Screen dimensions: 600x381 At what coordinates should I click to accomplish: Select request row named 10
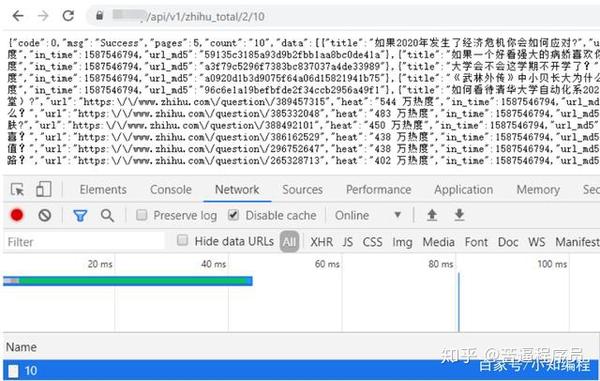(x=300, y=370)
